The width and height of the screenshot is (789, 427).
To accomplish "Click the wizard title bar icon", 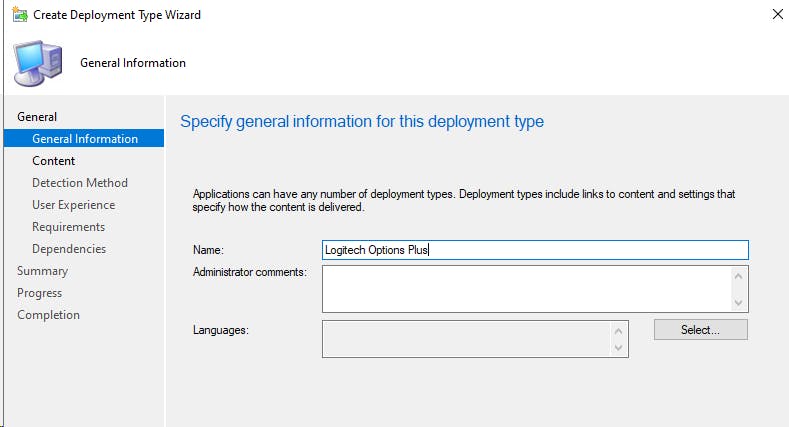I will click(19, 14).
